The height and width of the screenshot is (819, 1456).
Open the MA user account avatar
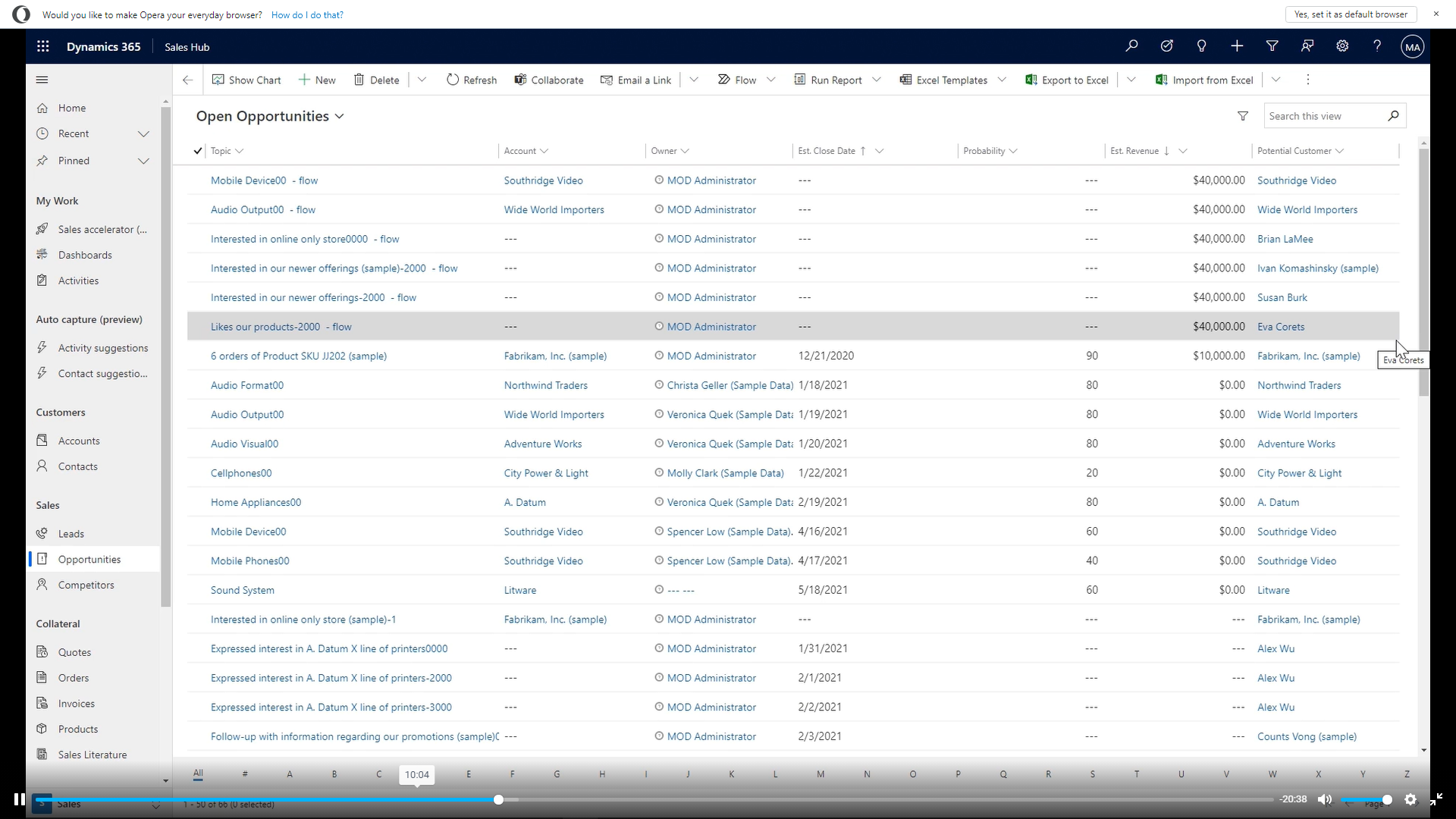click(x=1412, y=46)
